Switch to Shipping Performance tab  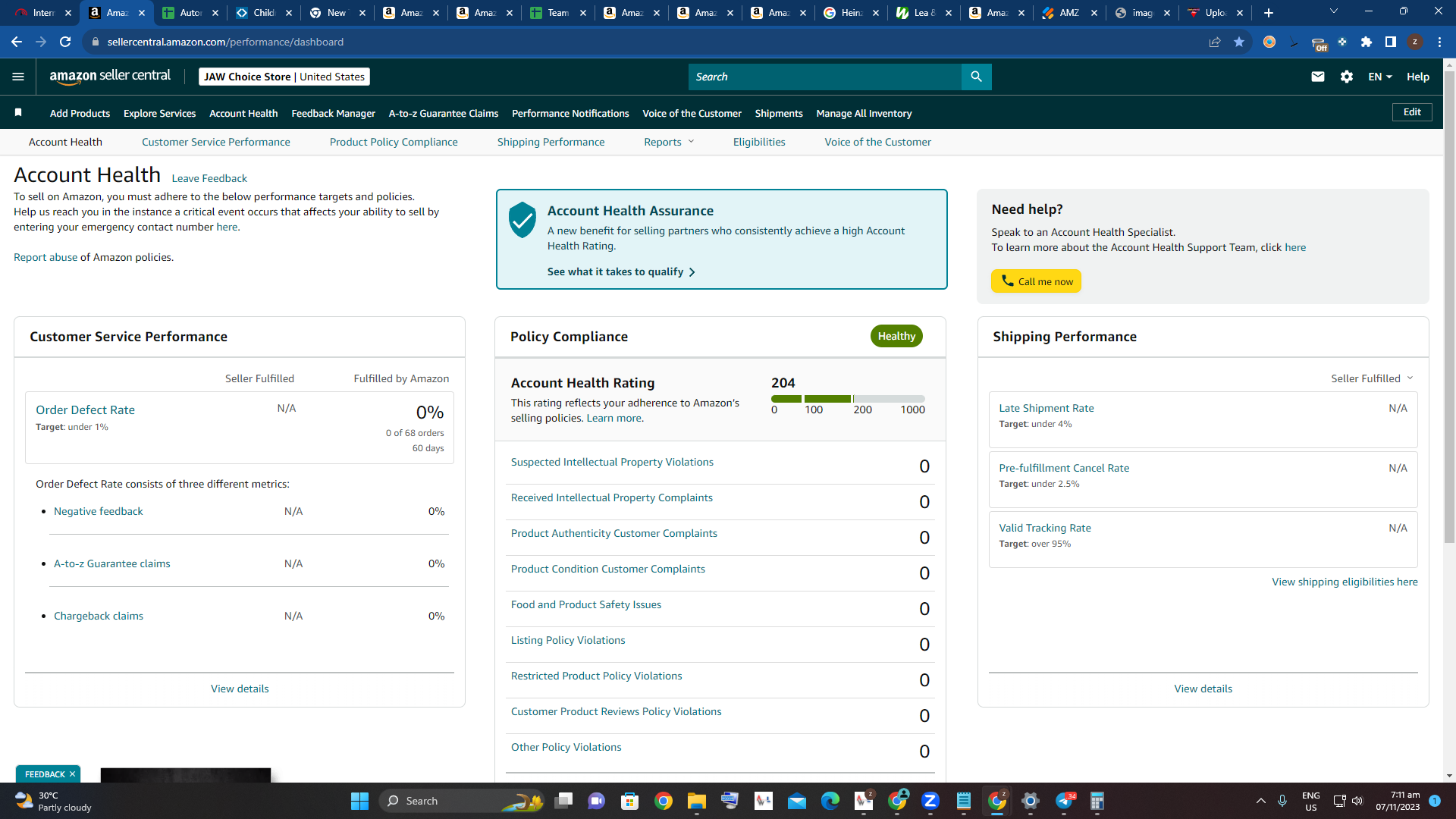(551, 142)
